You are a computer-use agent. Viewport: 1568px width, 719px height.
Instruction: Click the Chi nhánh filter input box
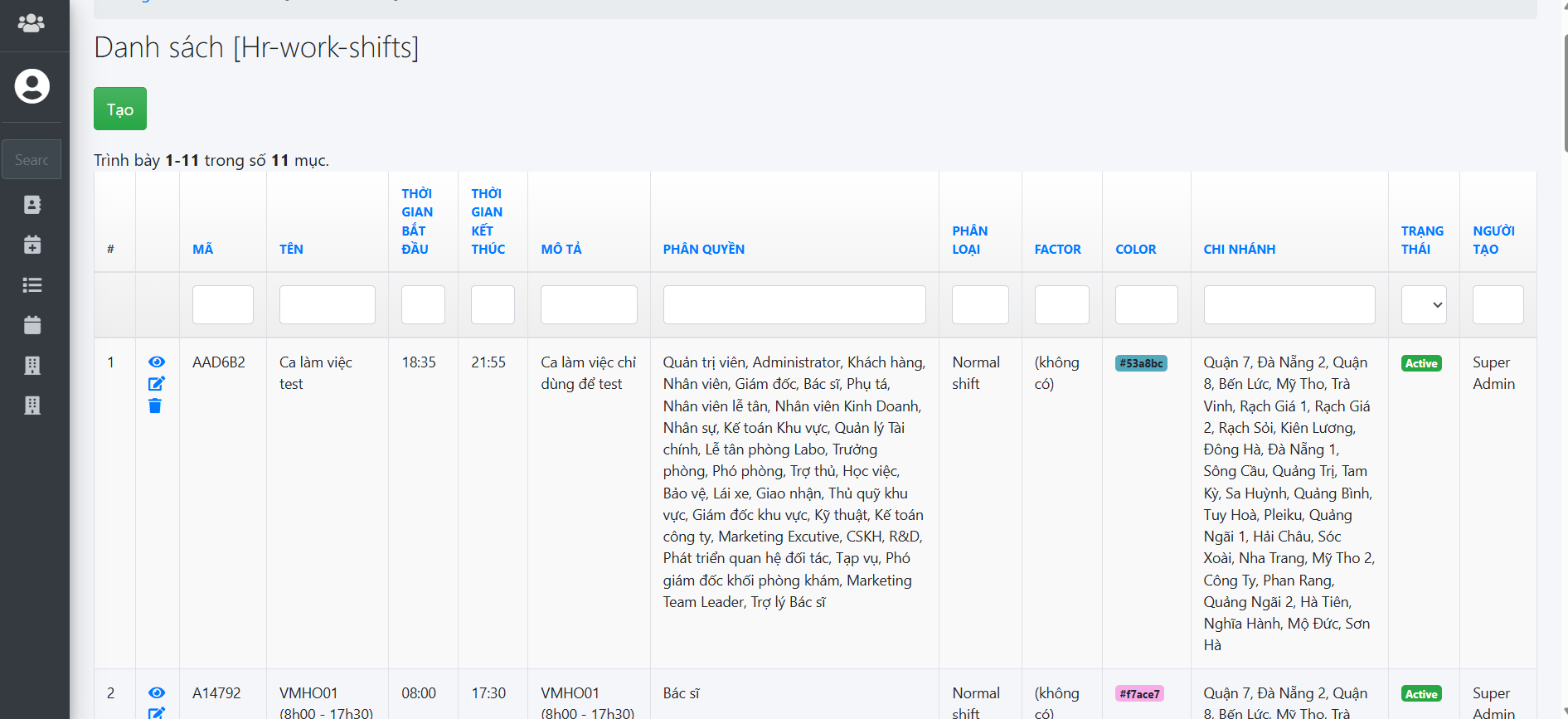(x=1289, y=304)
